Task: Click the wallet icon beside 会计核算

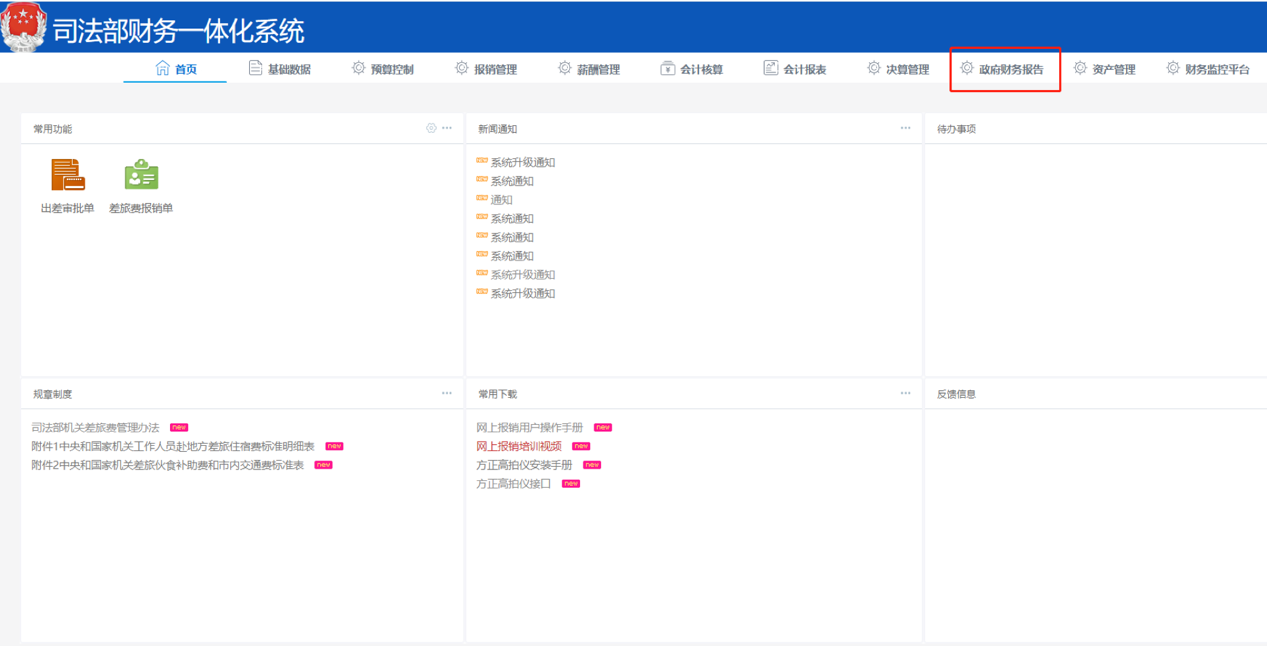Action: 667,68
